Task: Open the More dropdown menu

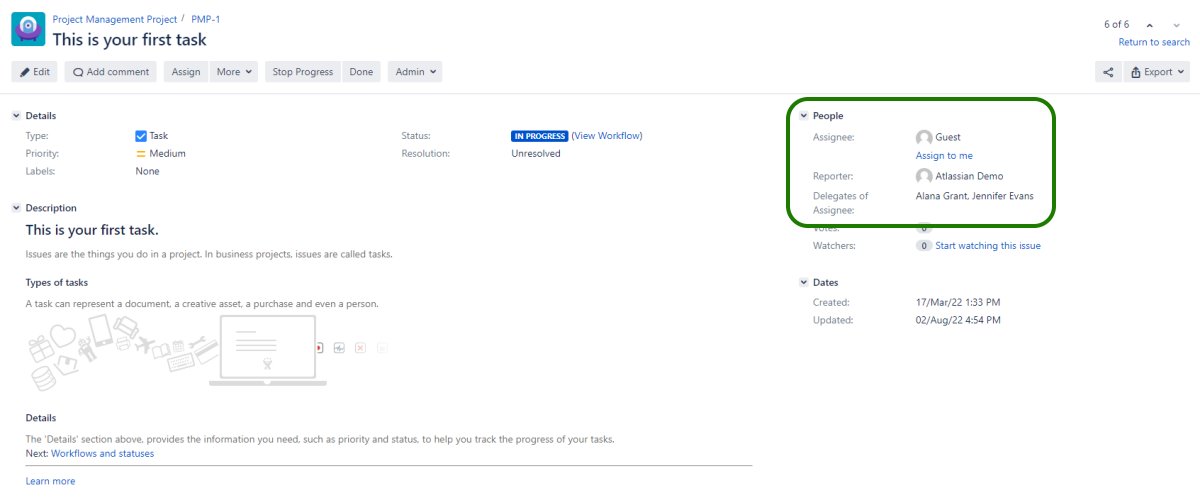Action: [x=234, y=72]
